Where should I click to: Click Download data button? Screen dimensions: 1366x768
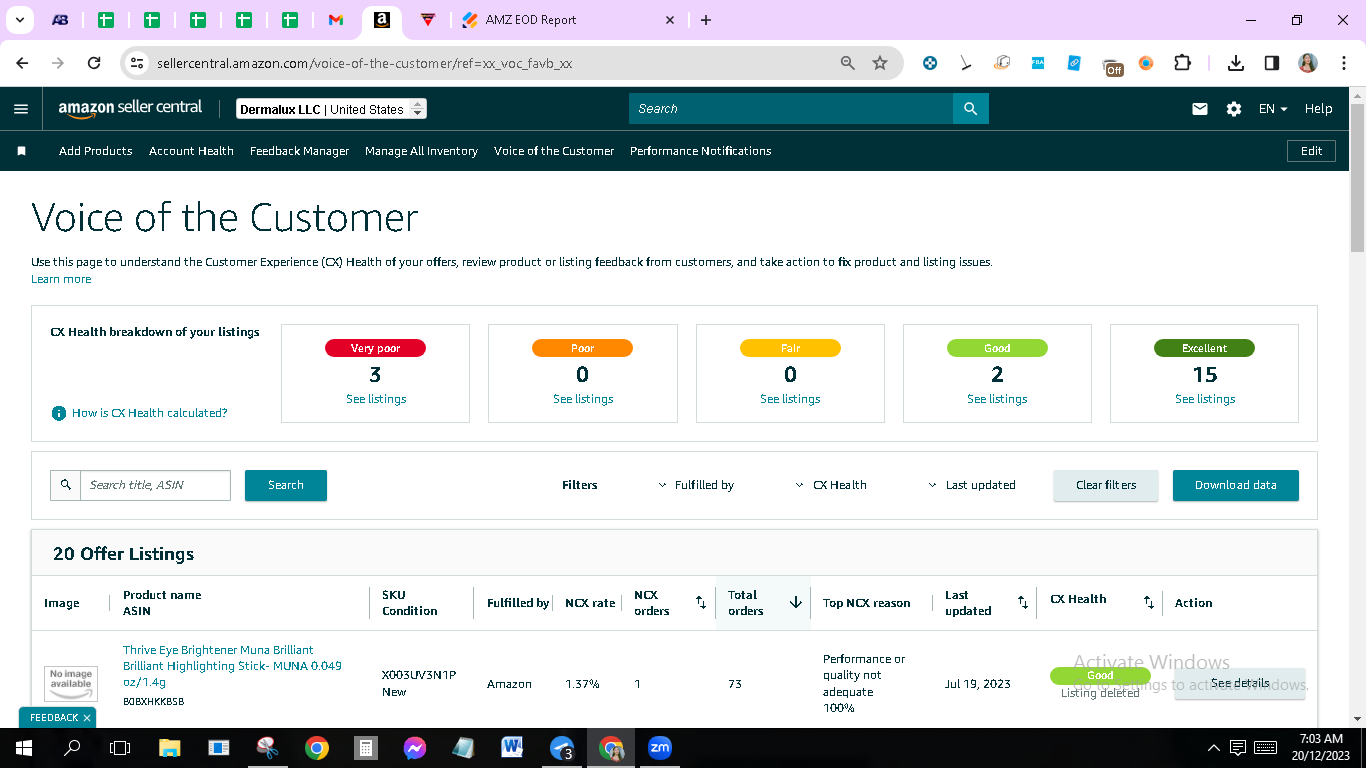click(1236, 485)
